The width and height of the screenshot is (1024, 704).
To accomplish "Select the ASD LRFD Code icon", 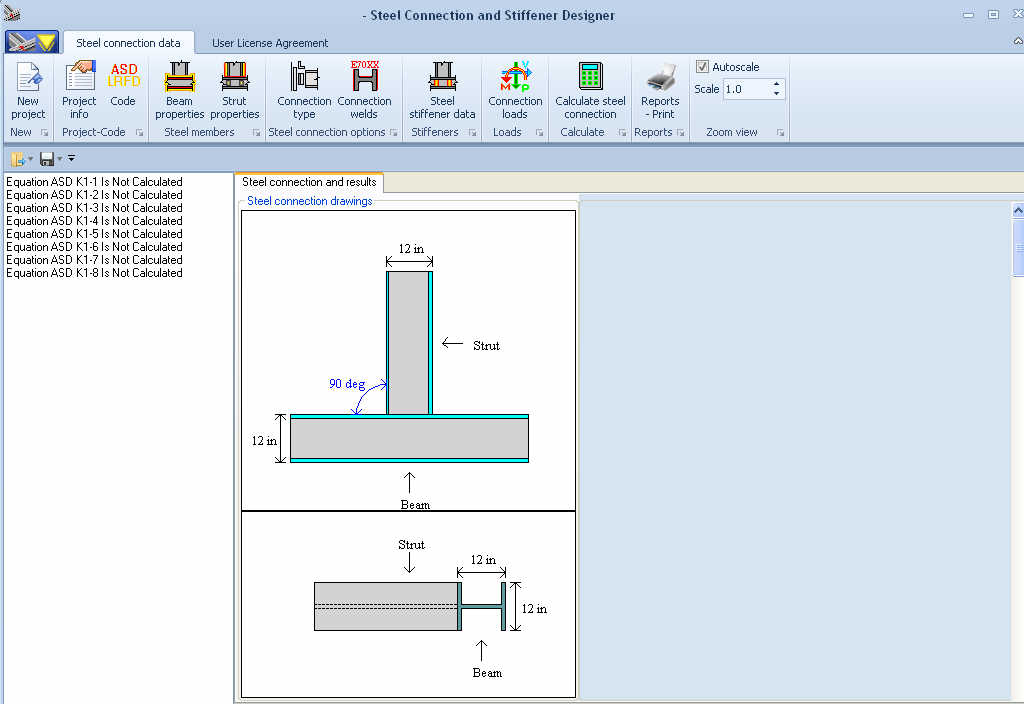I will point(123,85).
